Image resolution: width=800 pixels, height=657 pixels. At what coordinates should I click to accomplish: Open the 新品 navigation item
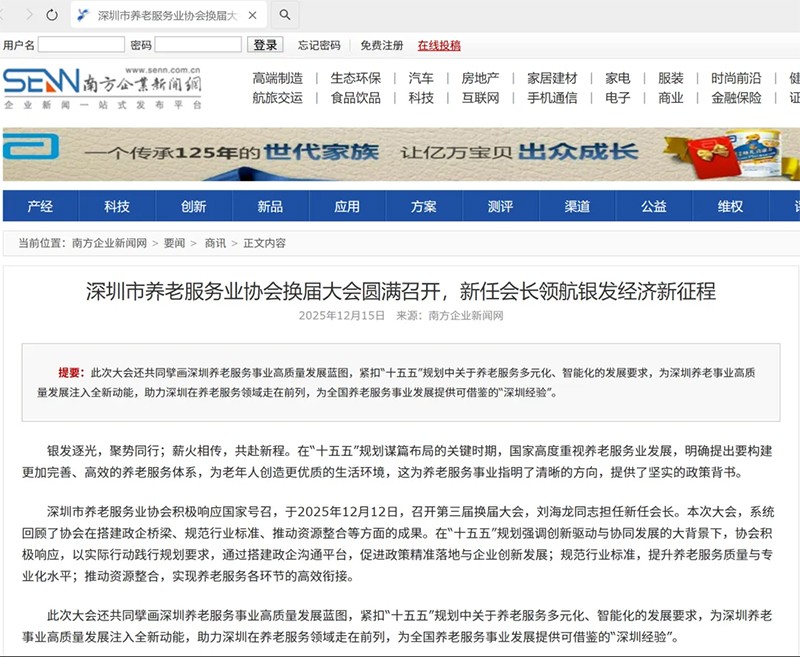[270, 206]
